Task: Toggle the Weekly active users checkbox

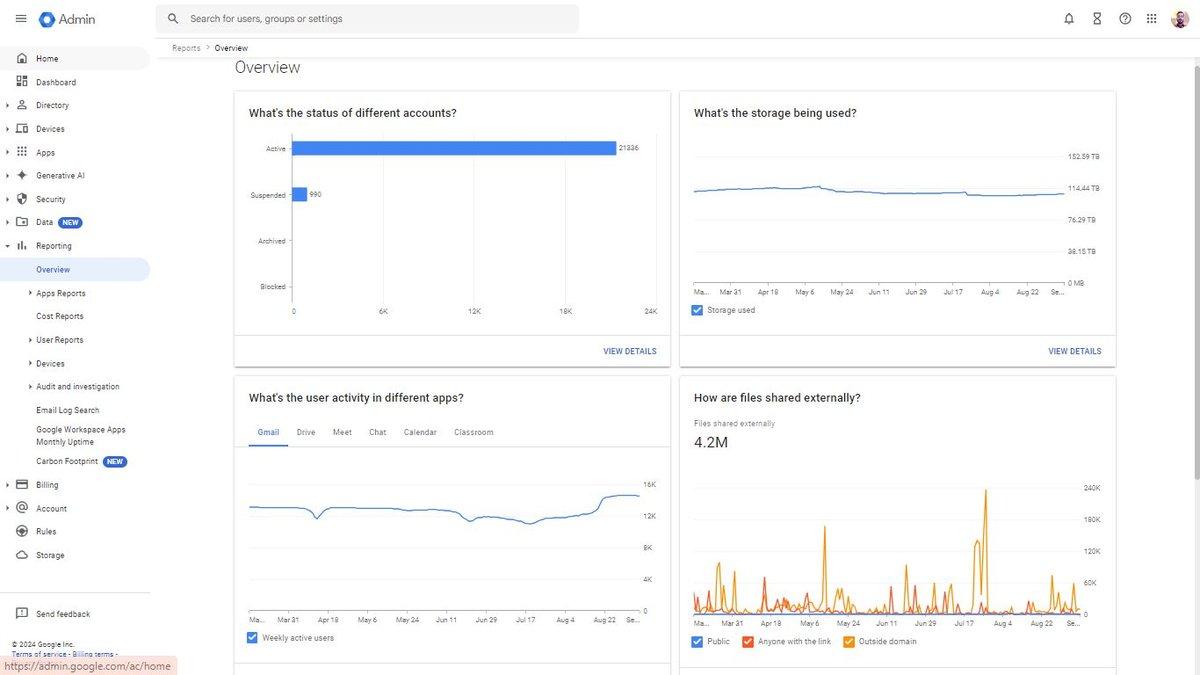Action: [252, 638]
